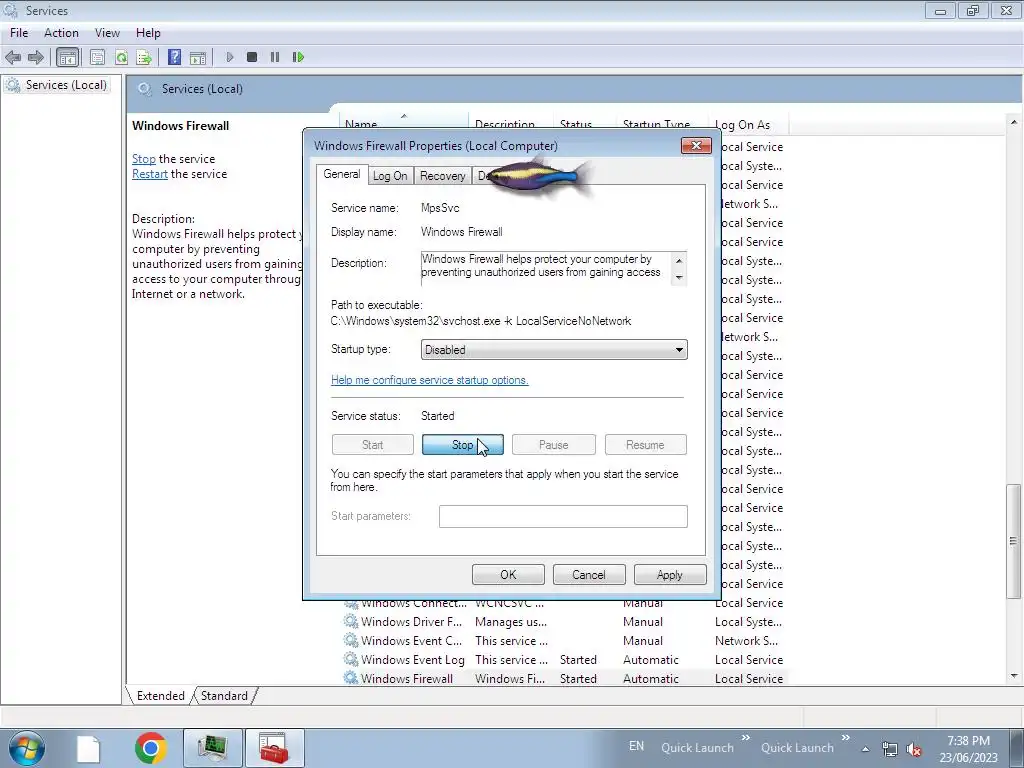Viewport: 1024px width, 768px height.
Task: Open the Startup type dropdown
Action: coord(554,349)
